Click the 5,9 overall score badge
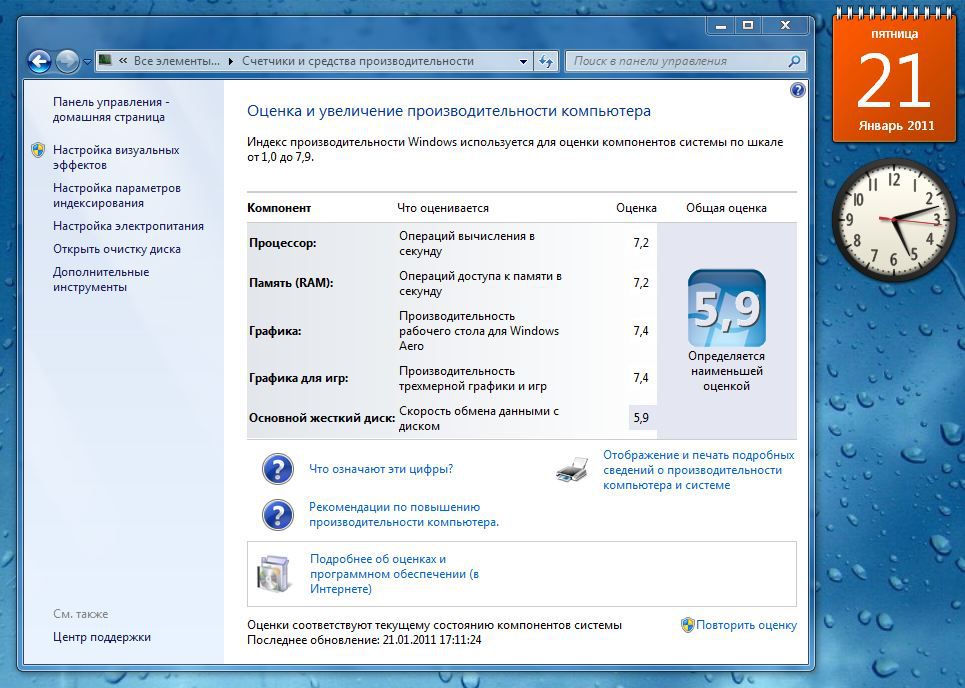Viewport: 965px width, 688px height. [x=727, y=308]
